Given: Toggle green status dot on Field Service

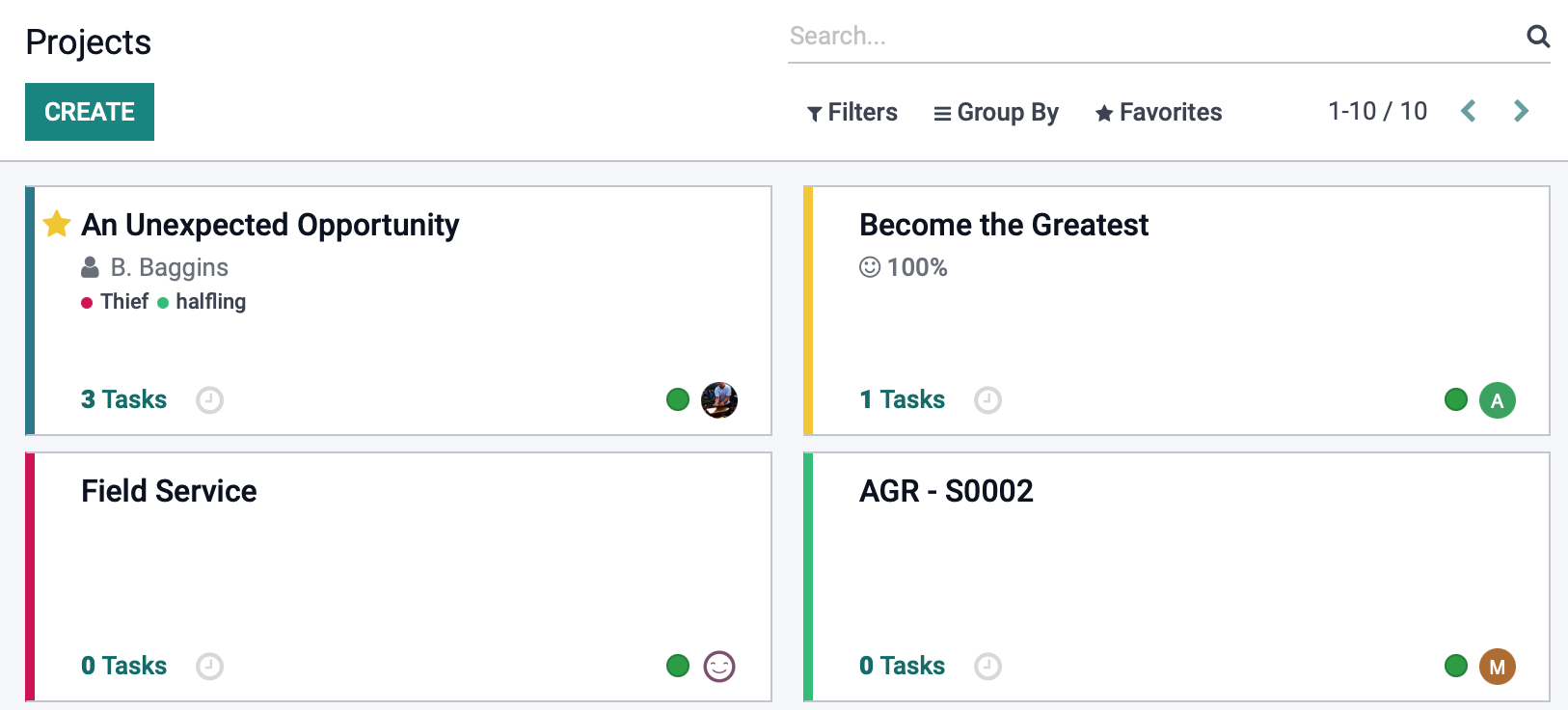Looking at the screenshot, I should [x=678, y=666].
